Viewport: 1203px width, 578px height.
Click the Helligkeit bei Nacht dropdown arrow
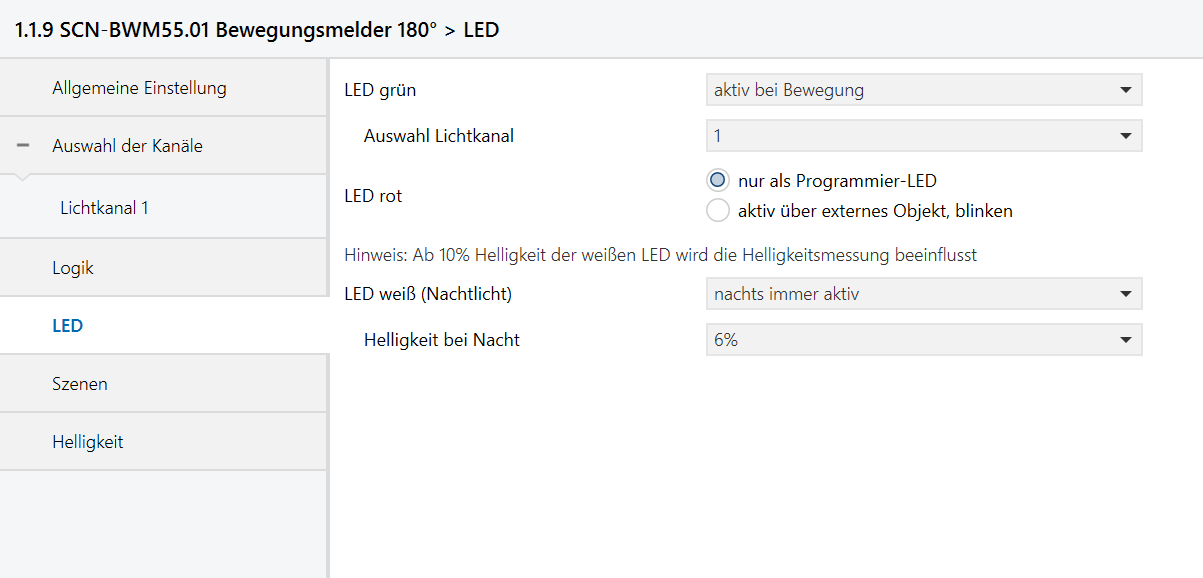point(1126,340)
